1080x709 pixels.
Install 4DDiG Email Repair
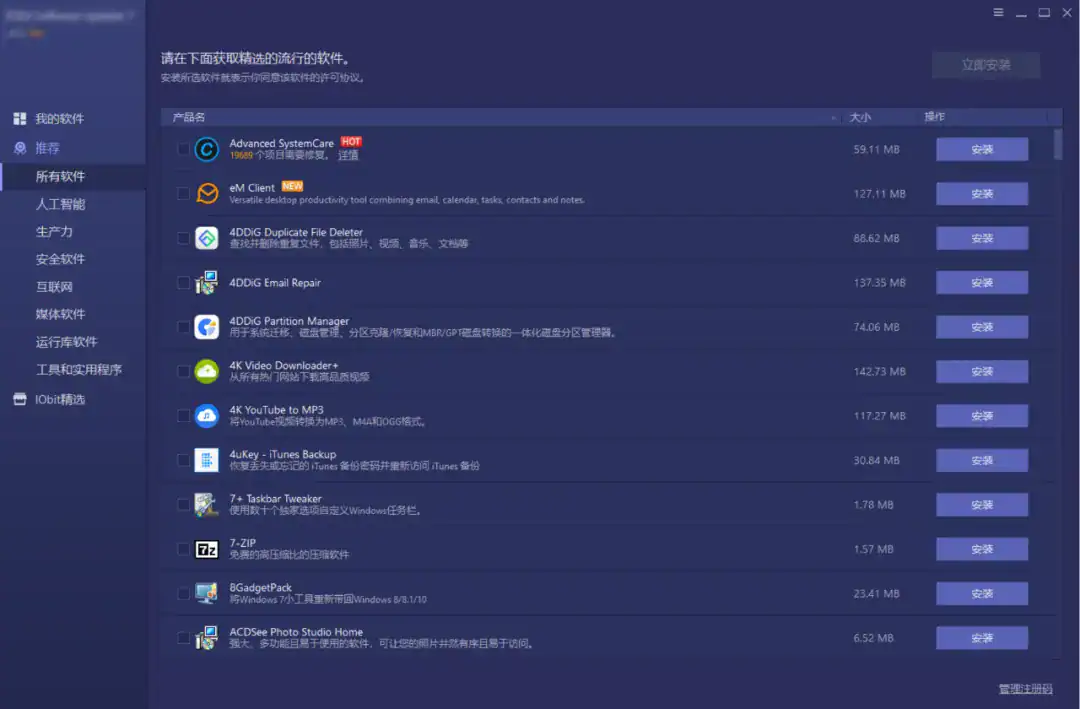[x=982, y=282]
